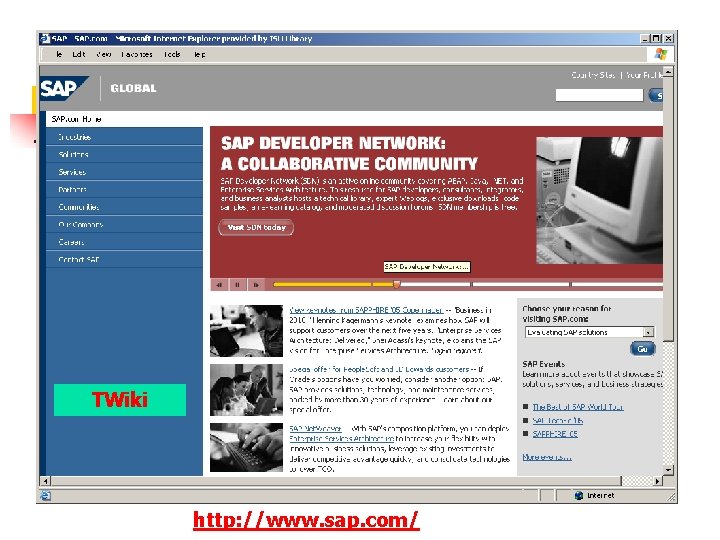720x540 pixels.
Task: Click the horizontal scrollbar right arrow
Action: coord(658,481)
